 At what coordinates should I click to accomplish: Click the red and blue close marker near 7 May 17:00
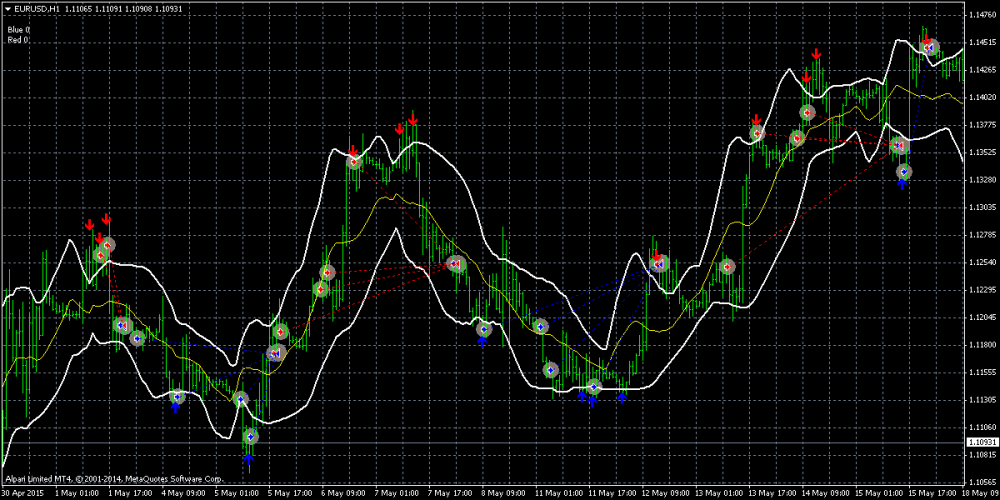click(x=455, y=263)
